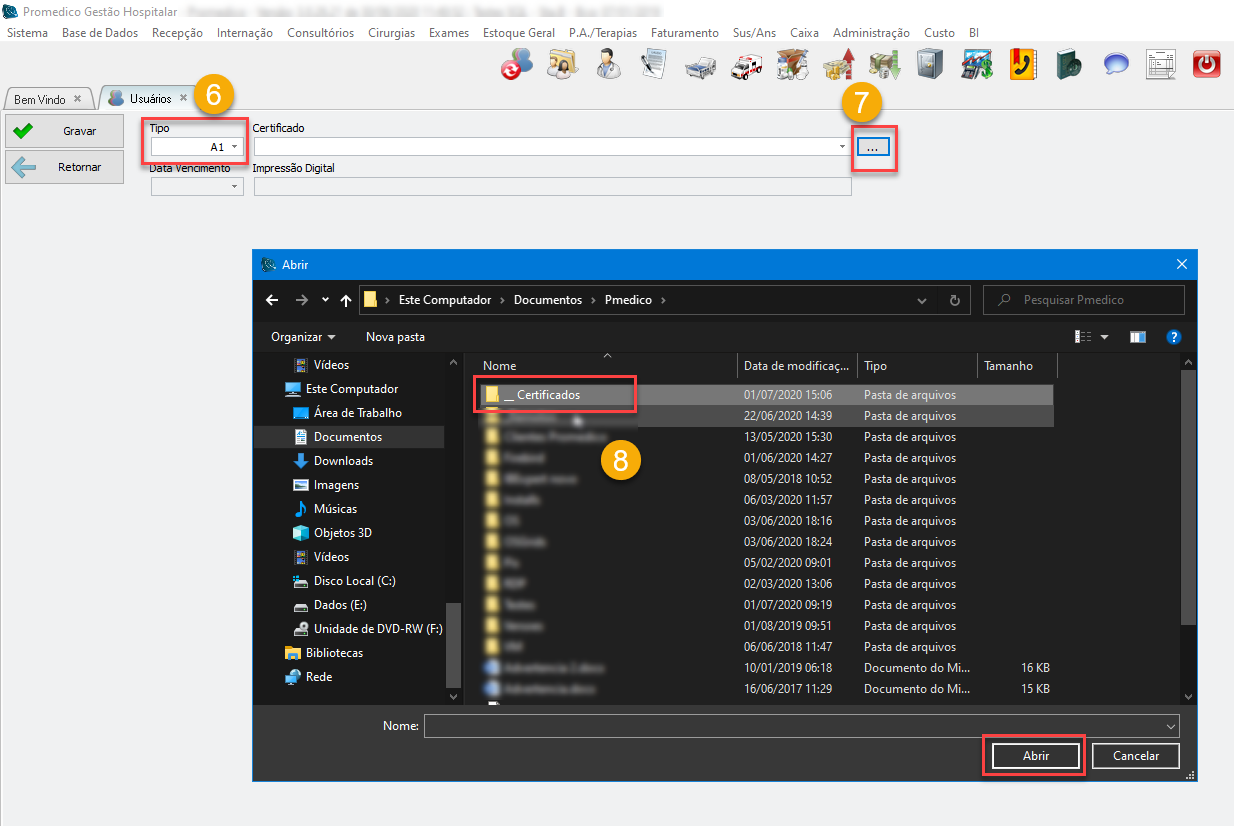Screen dimensions: 1234x826
Task: Click the Gravar button
Action: 65,131
